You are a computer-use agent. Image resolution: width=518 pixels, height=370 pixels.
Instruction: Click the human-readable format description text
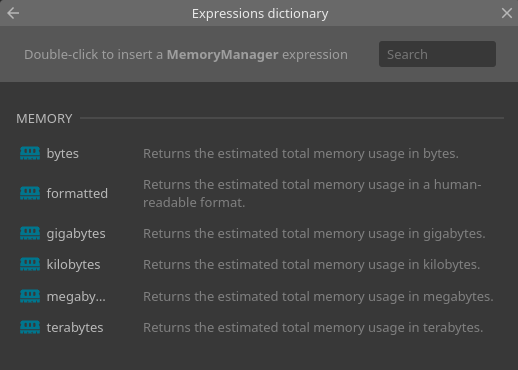pos(312,193)
